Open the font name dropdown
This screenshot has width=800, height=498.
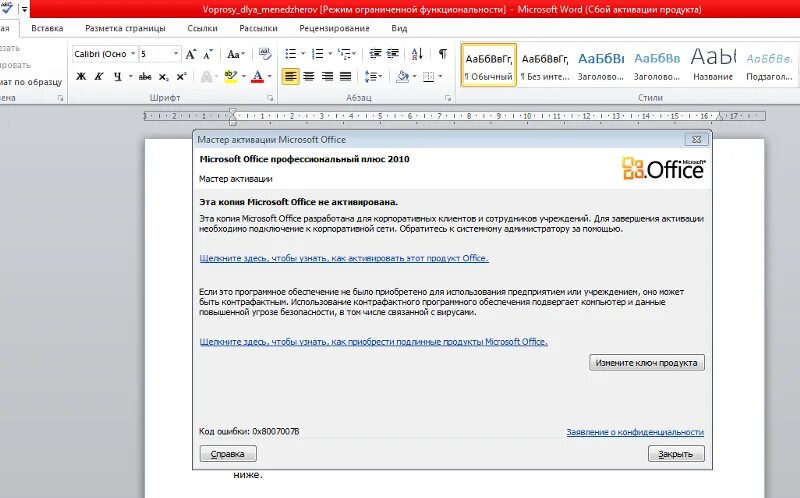tap(133, 54)
